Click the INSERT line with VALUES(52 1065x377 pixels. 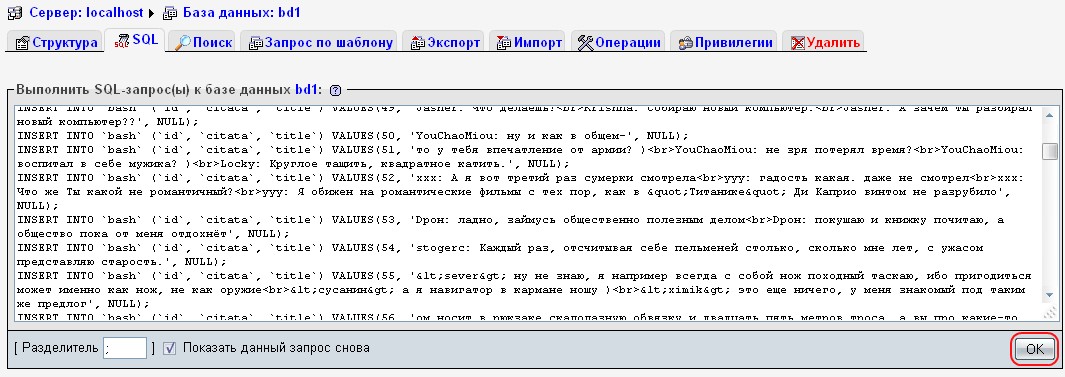coord(520,192)
